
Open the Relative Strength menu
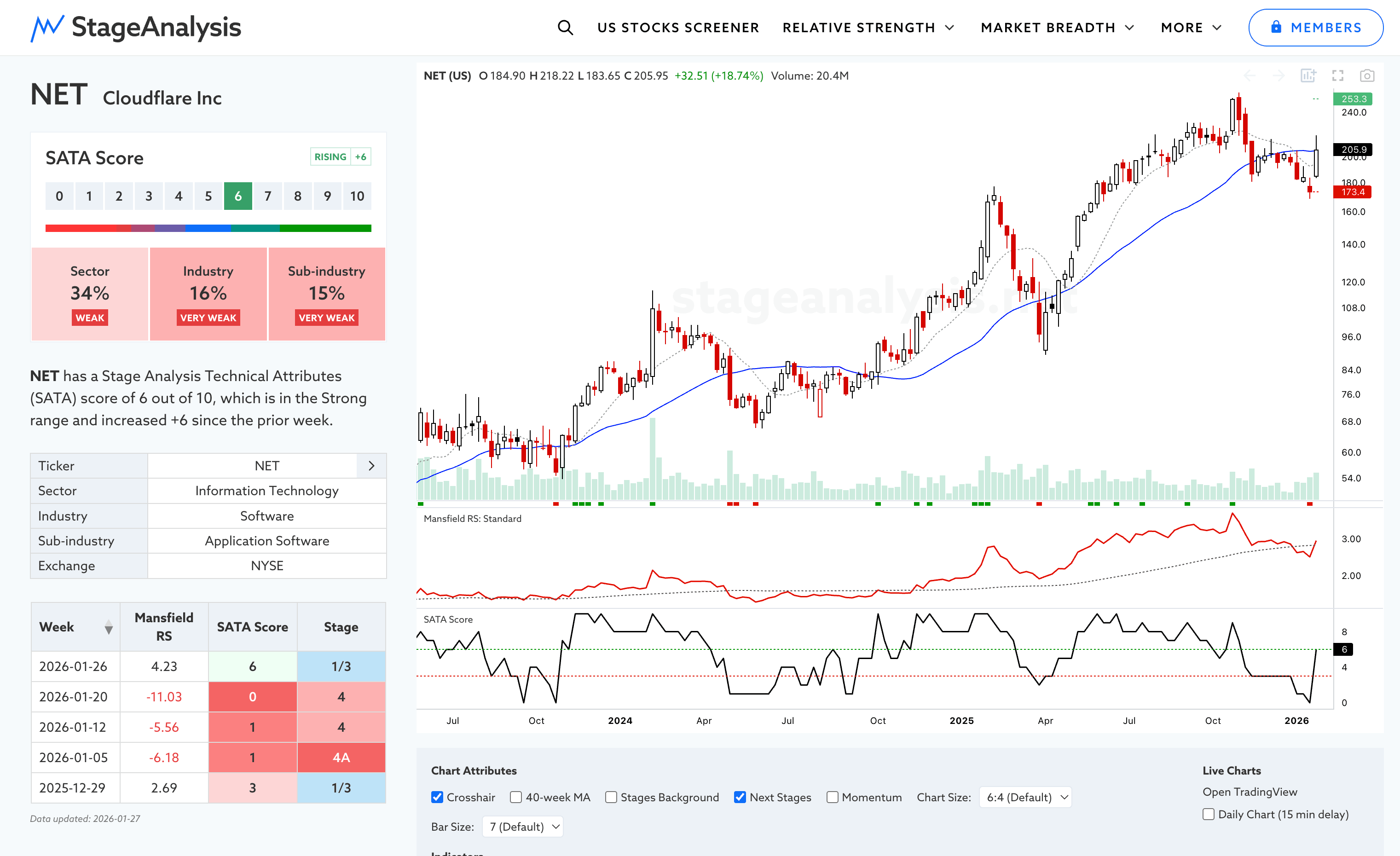coord(868,27)
